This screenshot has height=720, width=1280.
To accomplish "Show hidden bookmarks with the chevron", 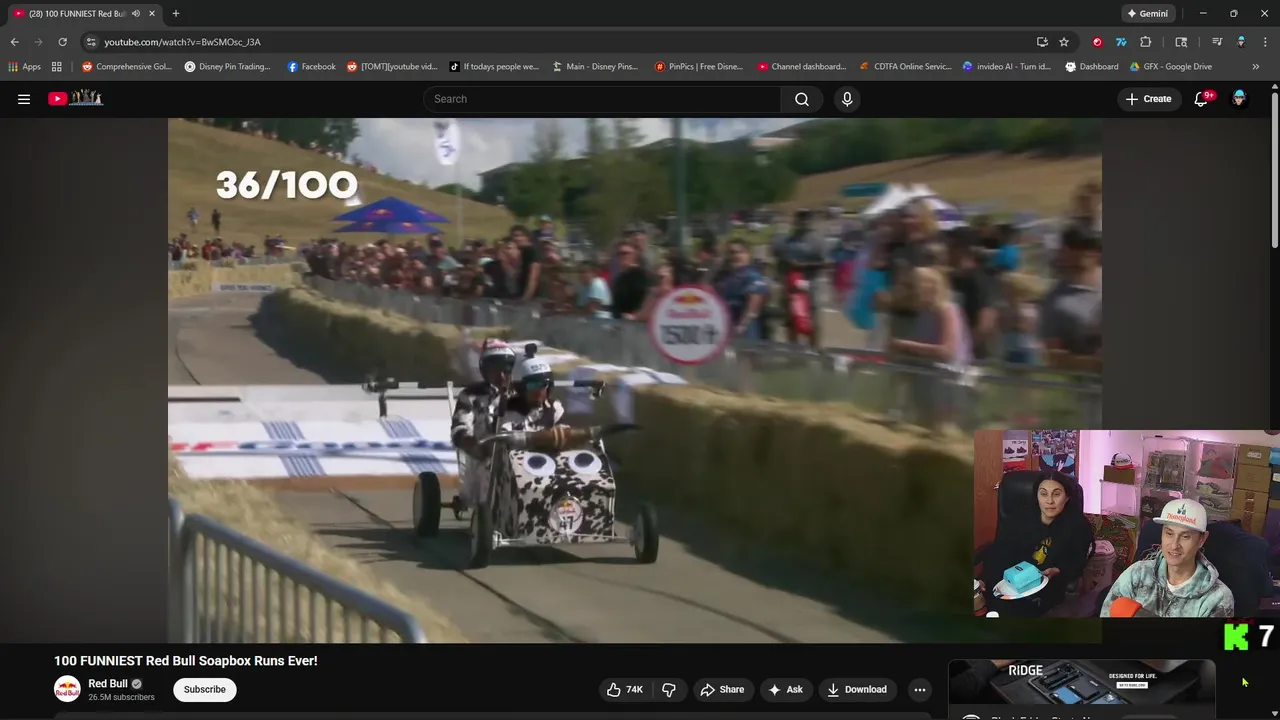I will tap(1256, 67).
